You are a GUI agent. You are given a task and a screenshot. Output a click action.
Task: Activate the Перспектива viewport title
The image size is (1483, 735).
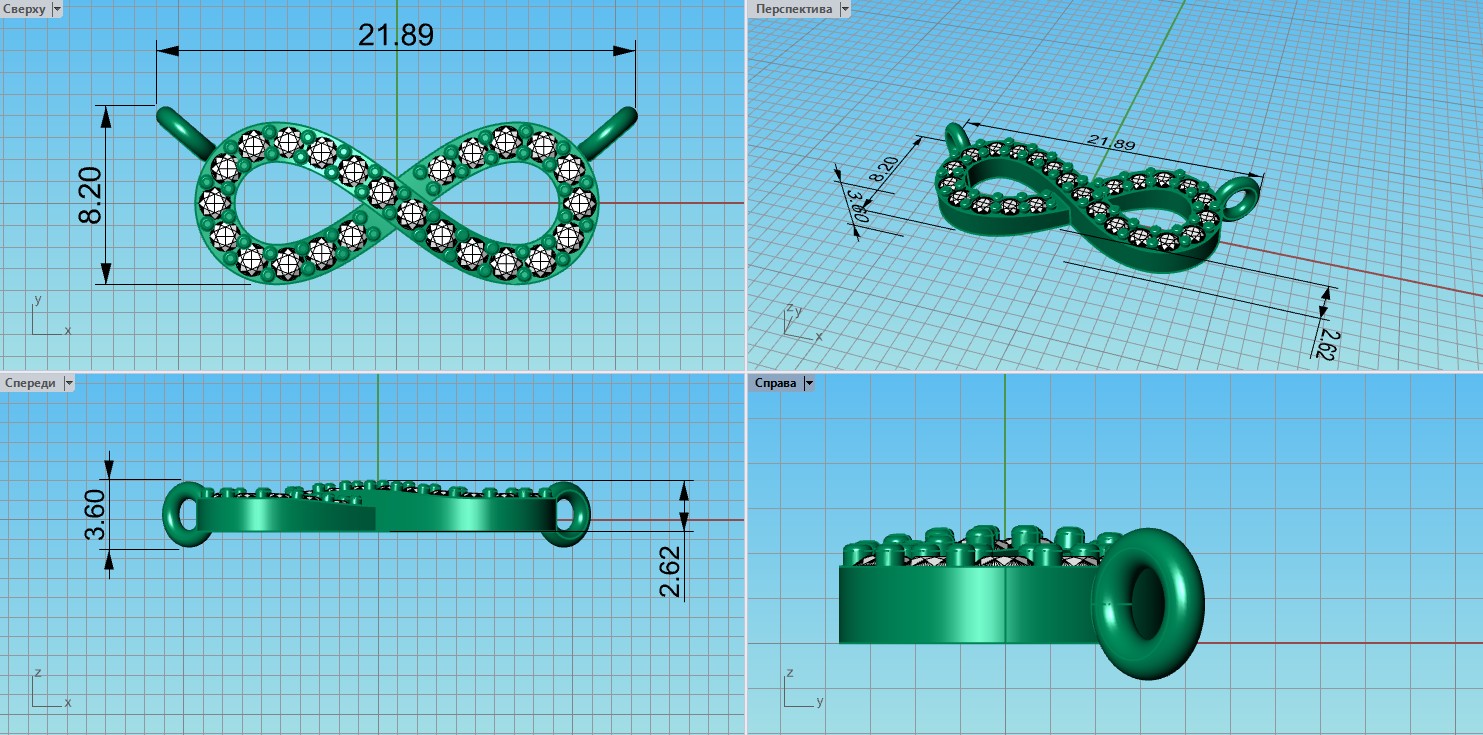pyautogui.click(x=794, y=9)
